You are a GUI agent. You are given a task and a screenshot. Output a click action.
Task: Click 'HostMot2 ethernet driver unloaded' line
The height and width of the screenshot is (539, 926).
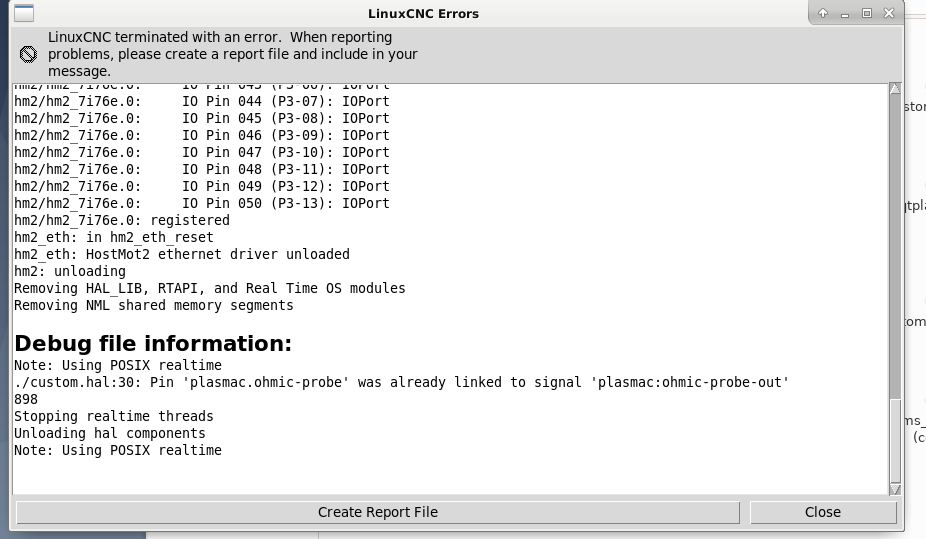pyautogui.click(x=182, y=254)
